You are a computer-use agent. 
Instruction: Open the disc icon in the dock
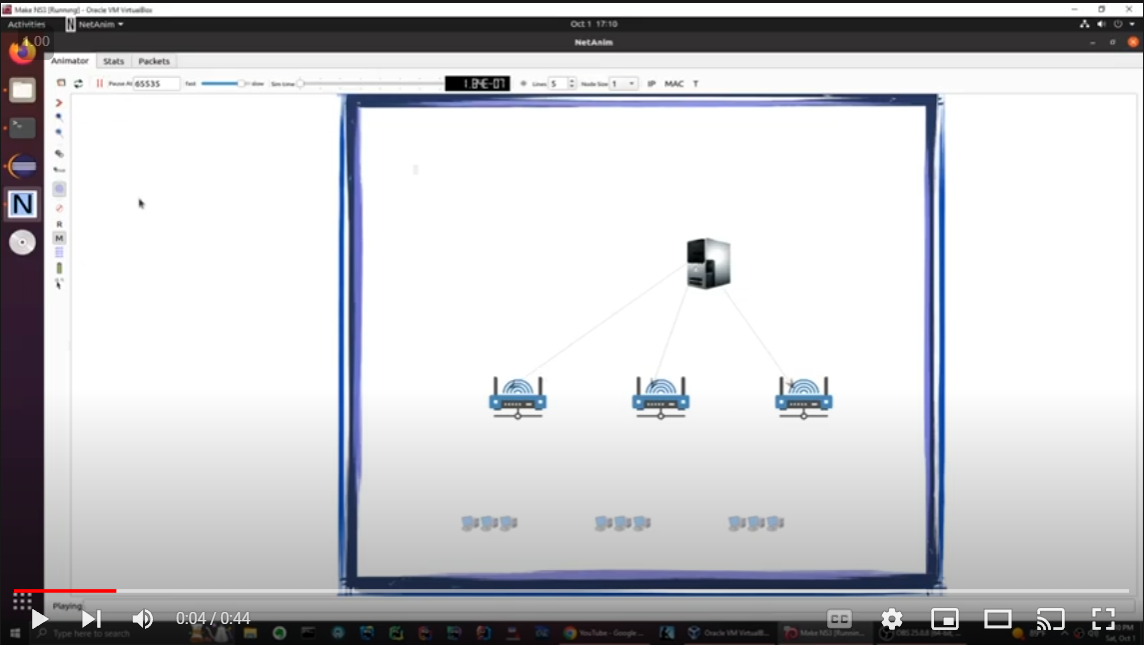(22, 242)
